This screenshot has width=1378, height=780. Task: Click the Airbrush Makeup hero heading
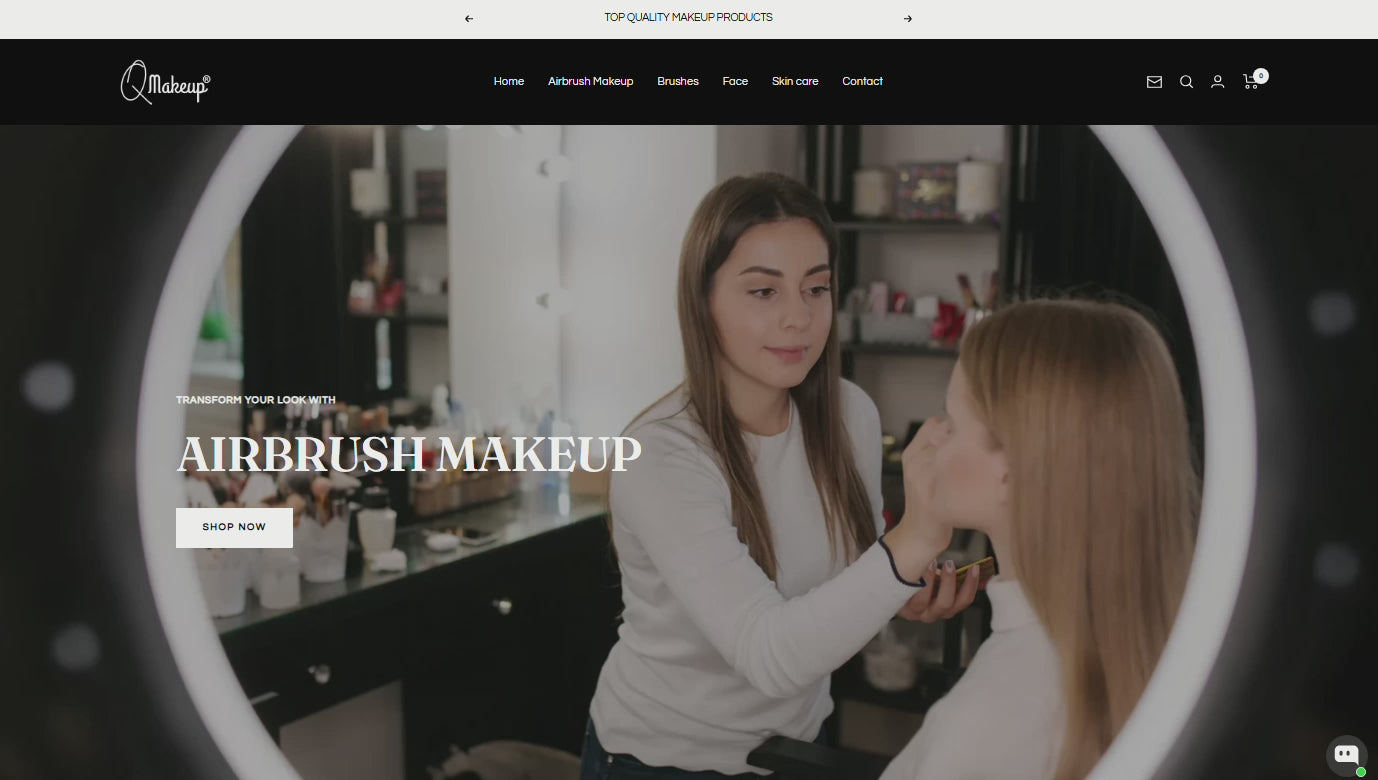point(408,454)
